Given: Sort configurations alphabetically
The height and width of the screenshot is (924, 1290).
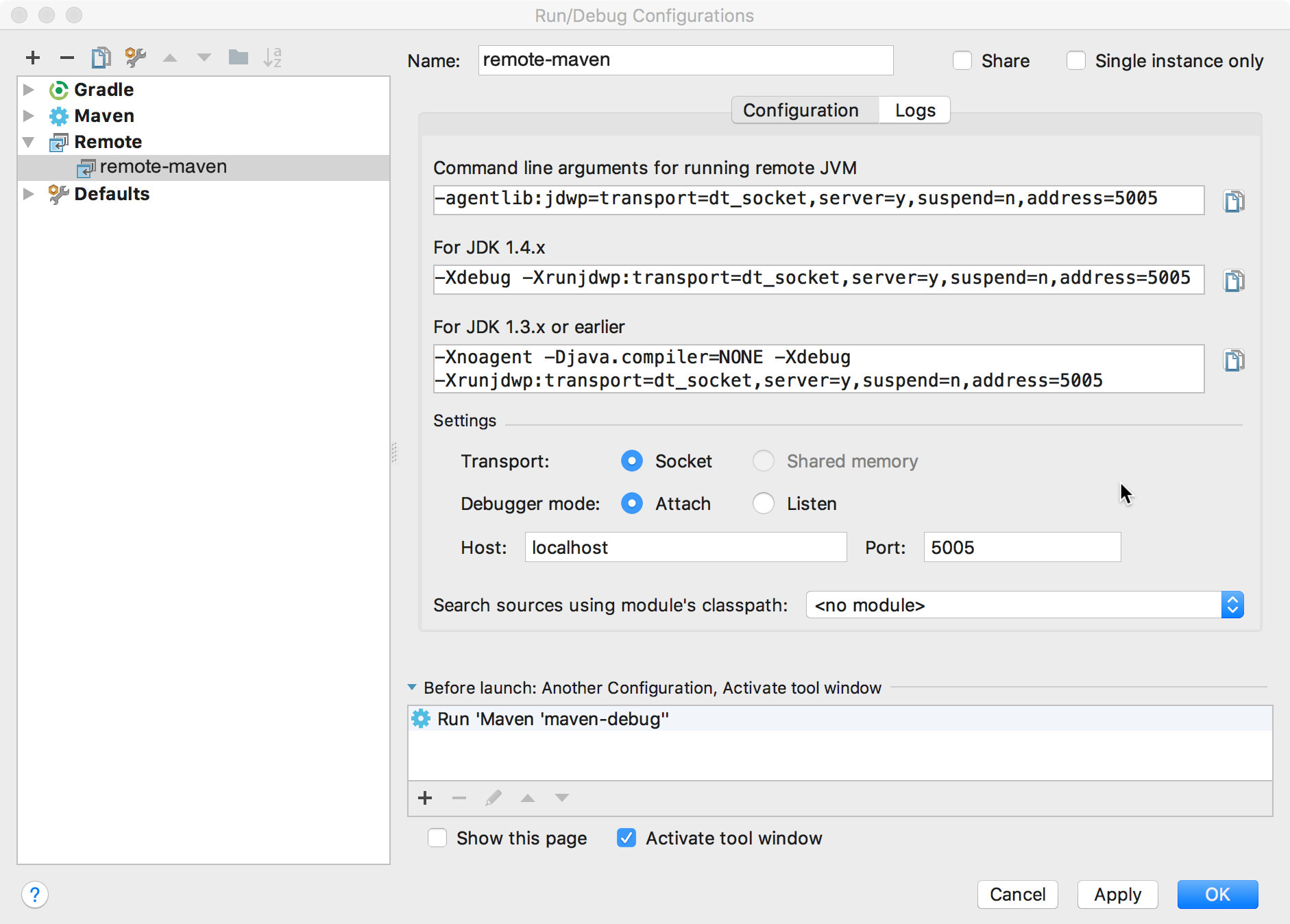Looking at the screenshot, I should [x=273, y=58].
